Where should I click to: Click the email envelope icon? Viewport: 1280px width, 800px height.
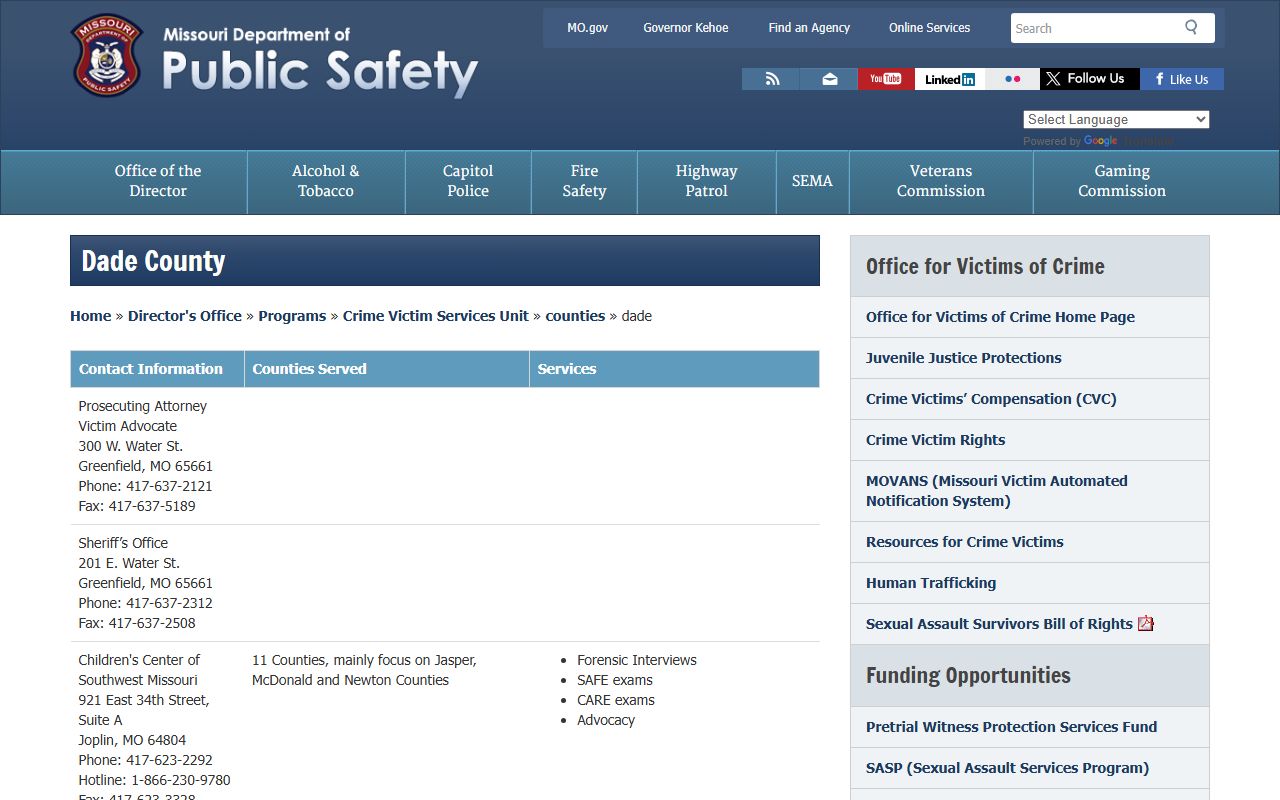[x=829, y=79]
